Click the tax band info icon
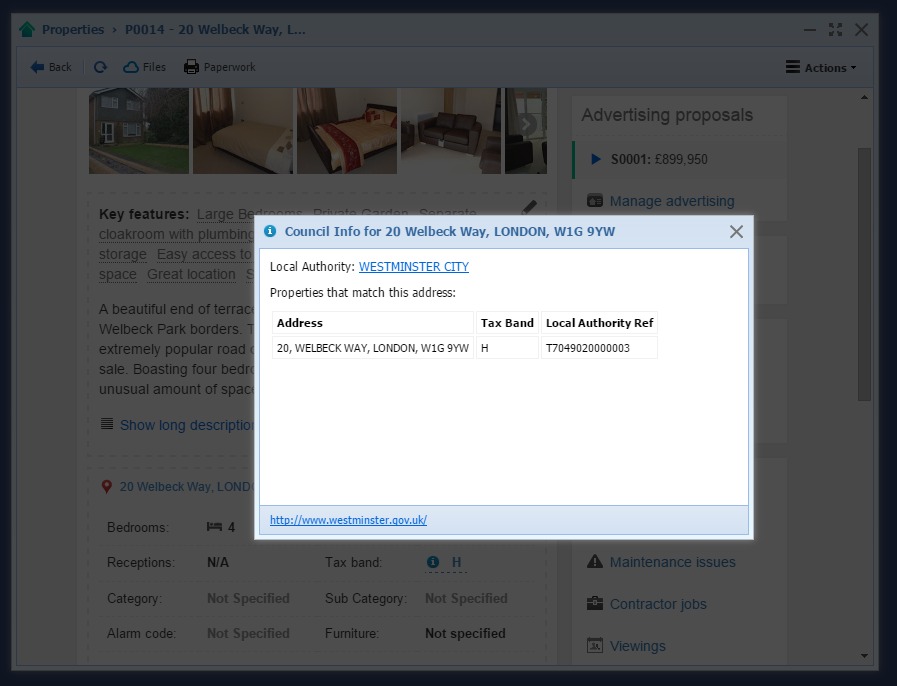 [433, 563]
